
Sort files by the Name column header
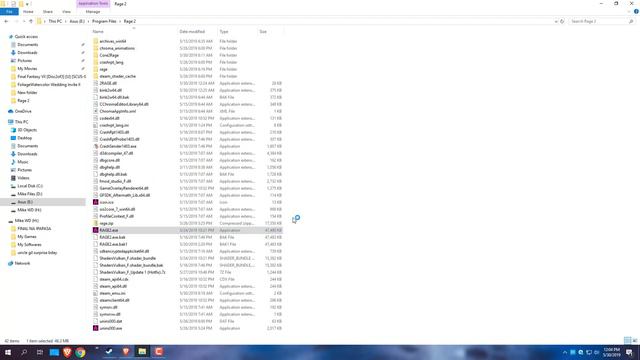[98, 31]
